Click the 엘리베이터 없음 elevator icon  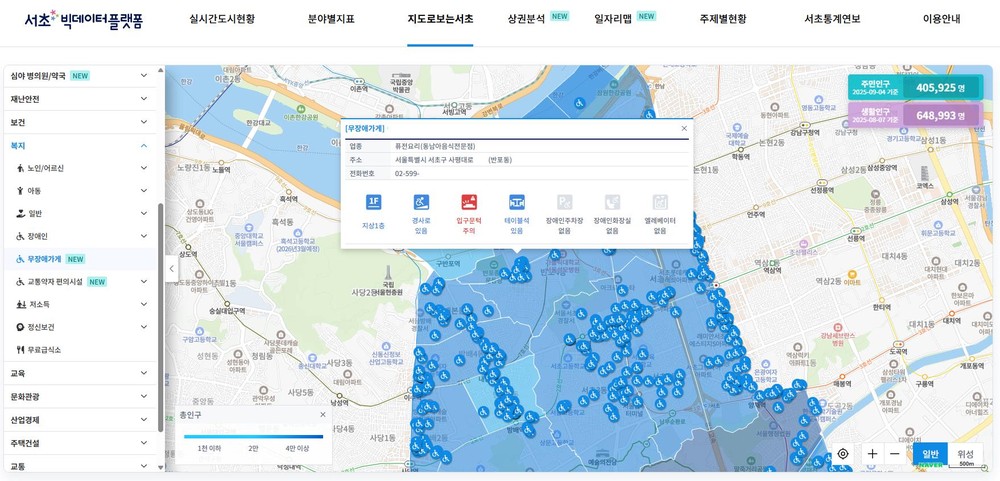(x=660, y=202)
